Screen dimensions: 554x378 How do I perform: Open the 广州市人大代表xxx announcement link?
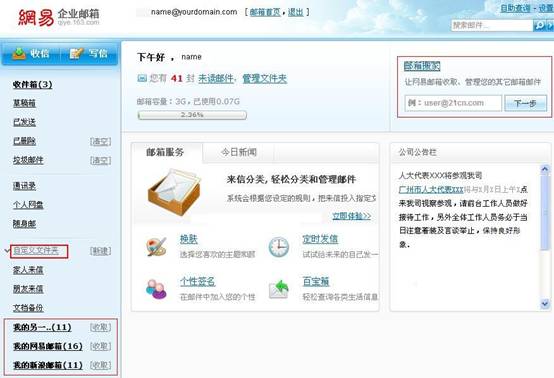click(x=431, y=190)
